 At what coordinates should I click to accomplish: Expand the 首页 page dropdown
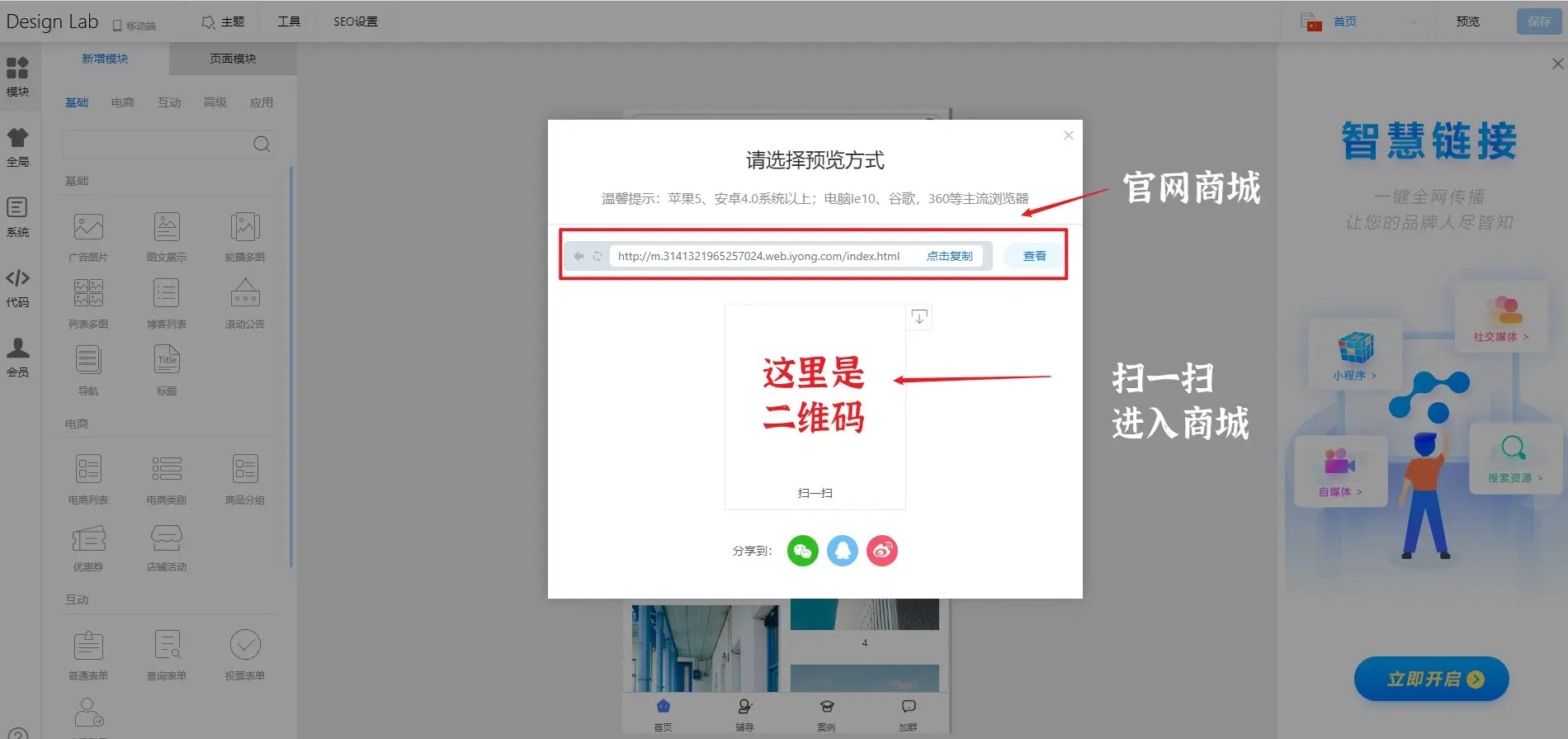pos(1413,22)
